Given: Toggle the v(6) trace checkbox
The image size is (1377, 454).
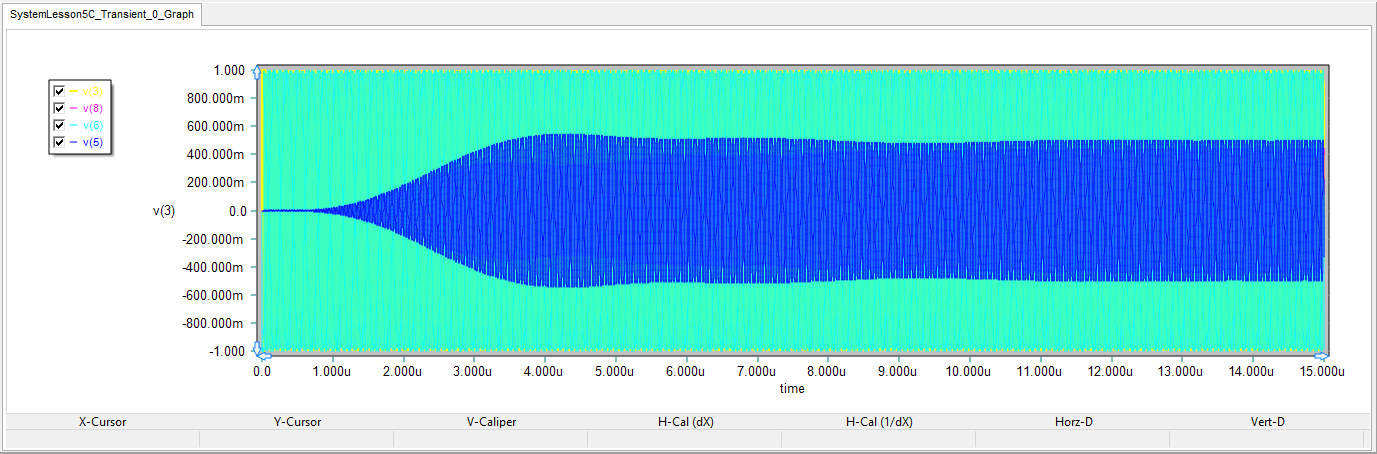Looking at the screenshot, I should pyautogui.click(x=59, y=125).
